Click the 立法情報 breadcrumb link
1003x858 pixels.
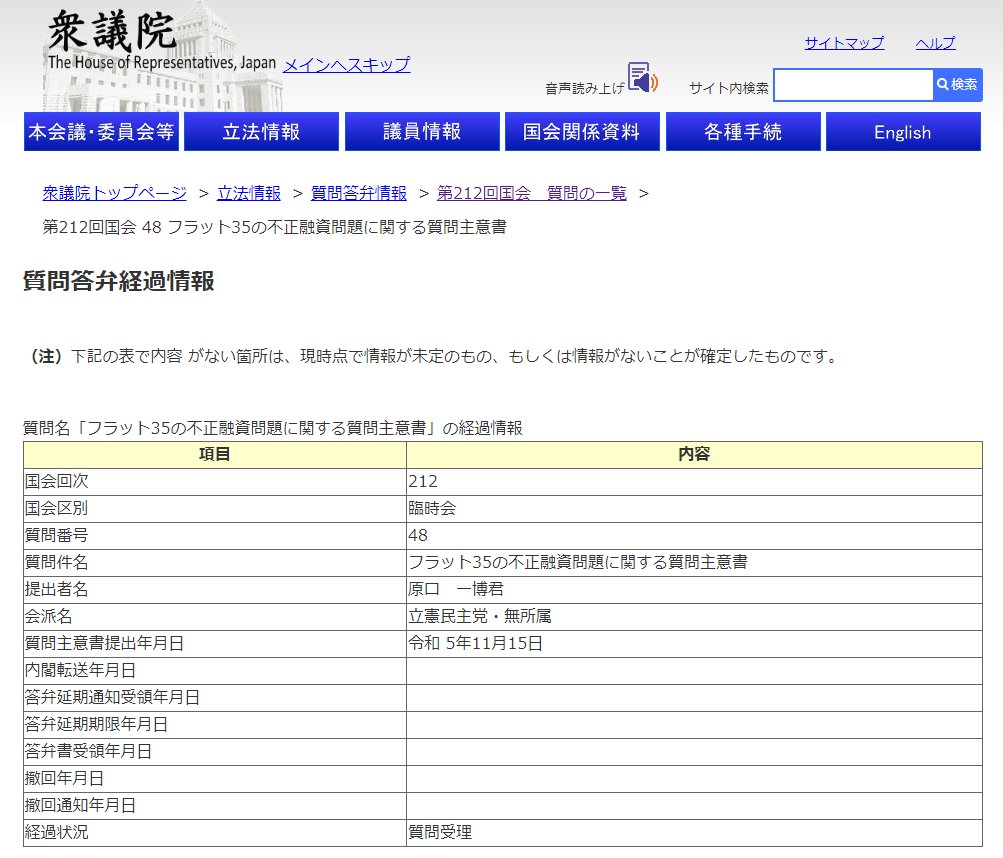click(249, 193)
